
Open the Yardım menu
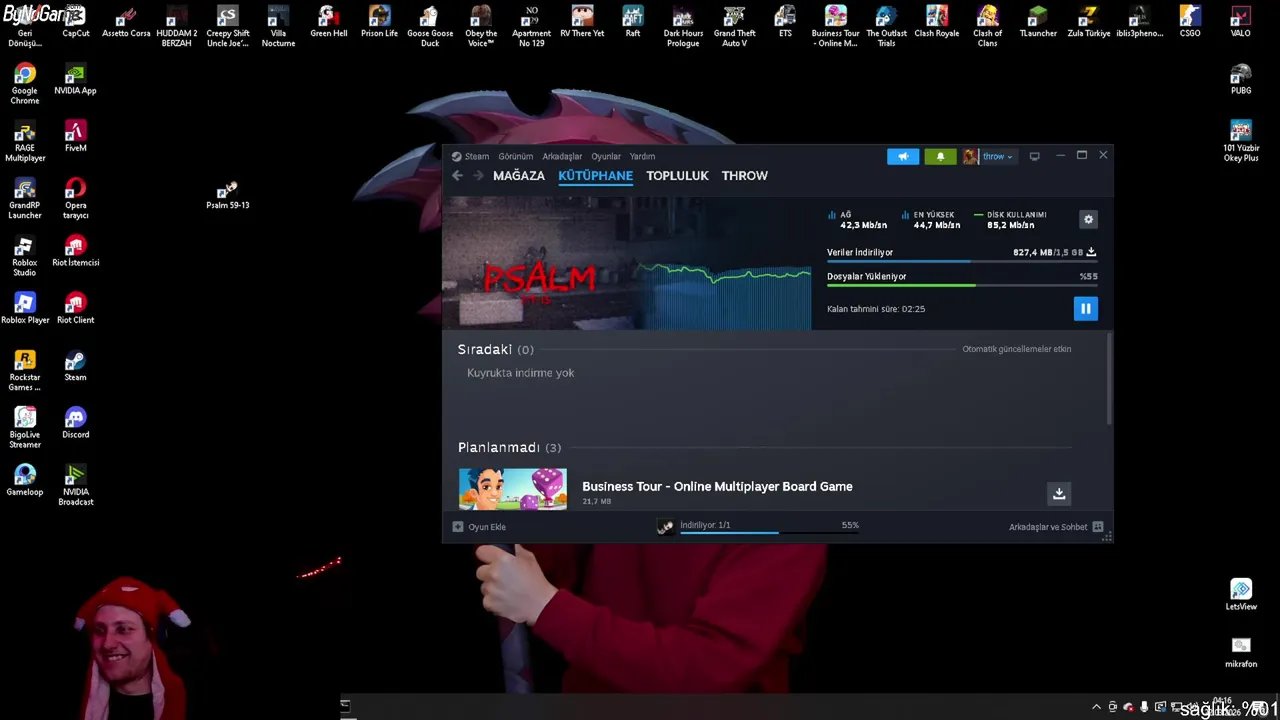[642, 156]
